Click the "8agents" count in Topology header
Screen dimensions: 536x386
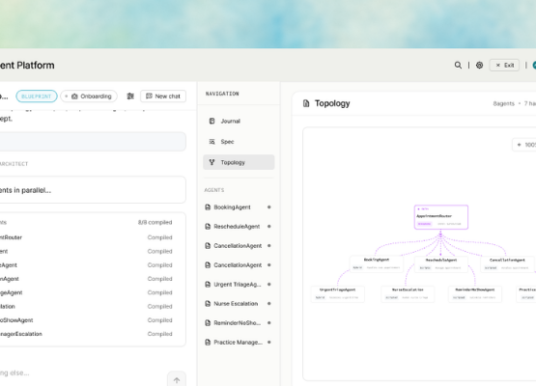(504, 103)
